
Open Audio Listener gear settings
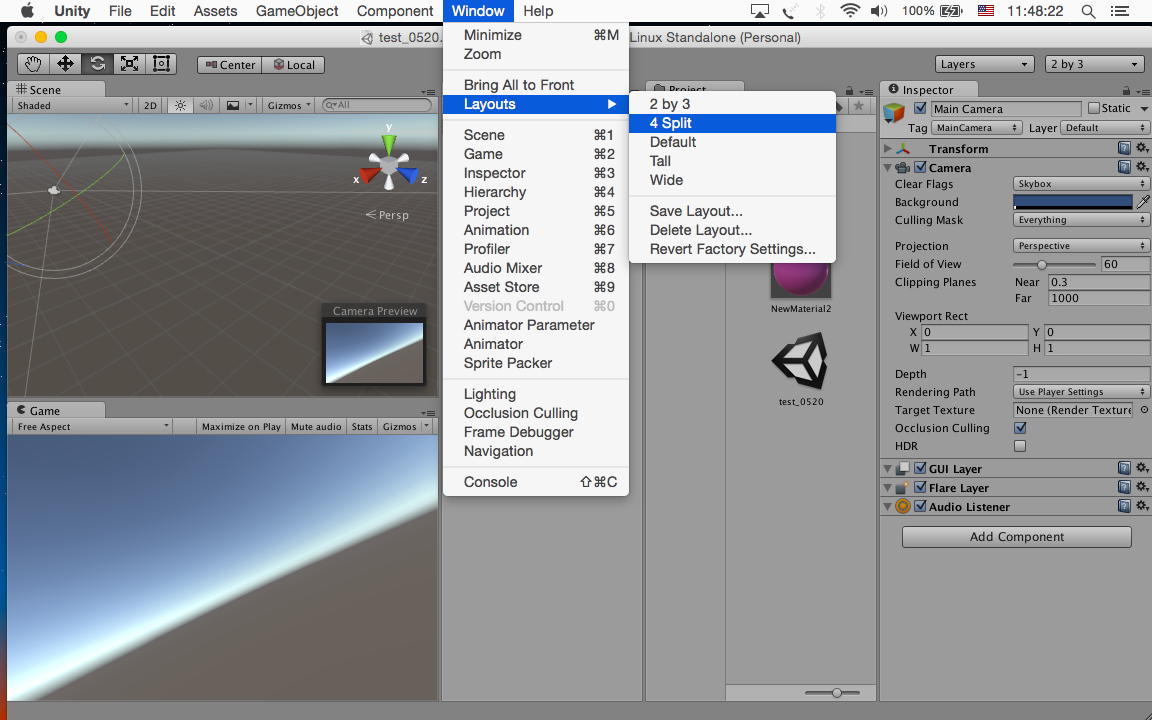[x=1141, y=506]
